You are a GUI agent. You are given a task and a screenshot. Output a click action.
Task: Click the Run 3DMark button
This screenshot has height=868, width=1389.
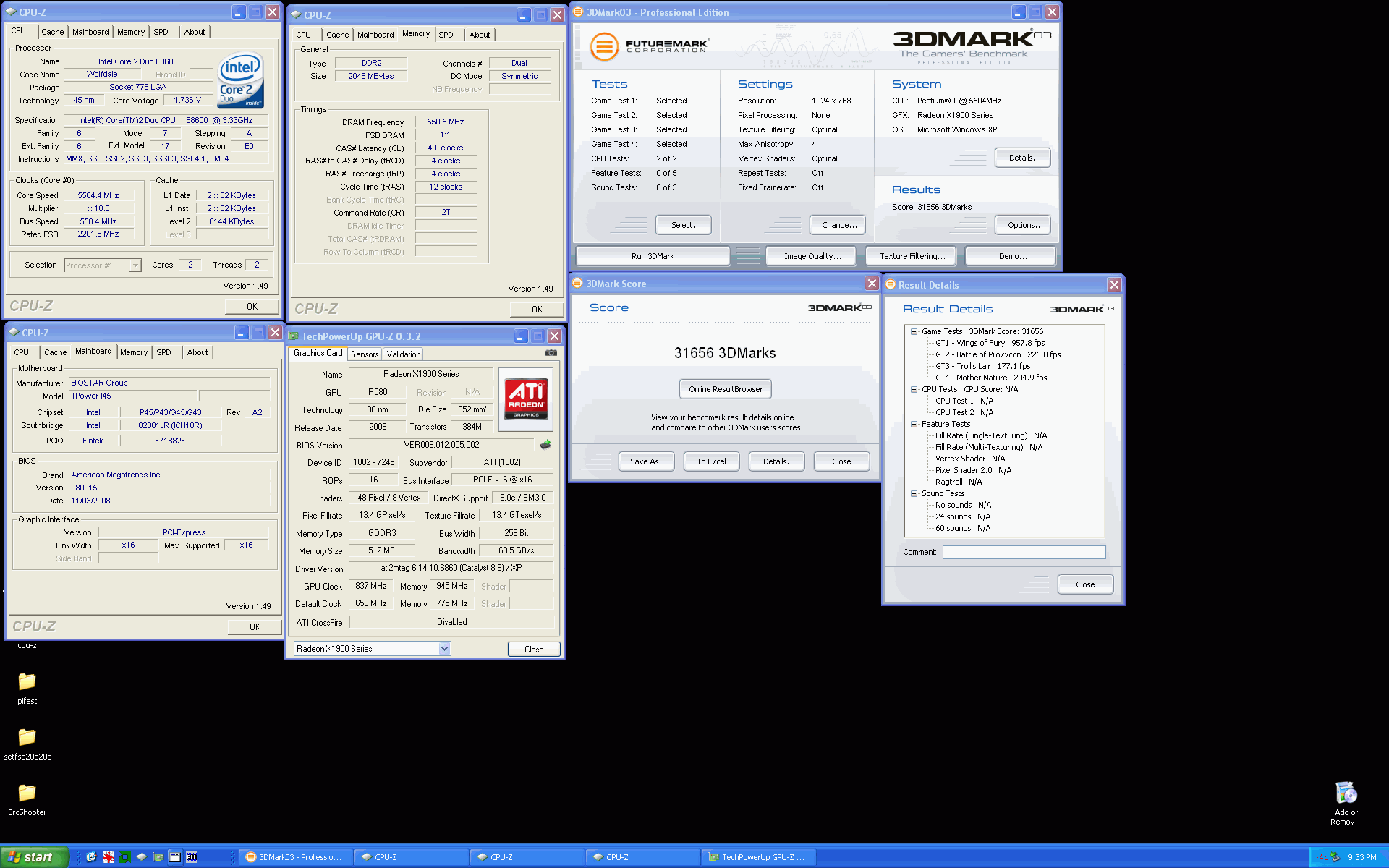(653, 256)
